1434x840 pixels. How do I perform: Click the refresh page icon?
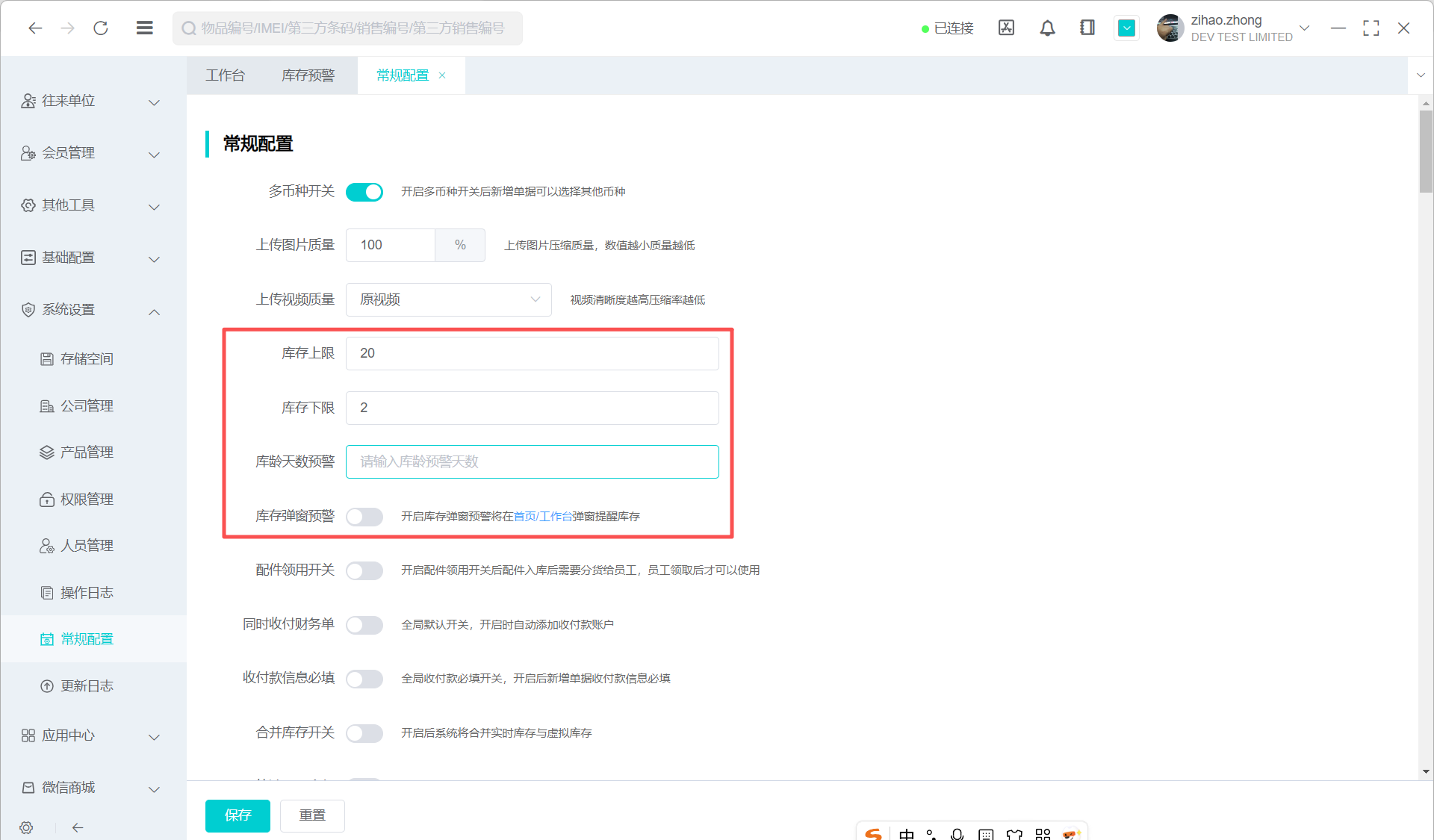point(101,28)
